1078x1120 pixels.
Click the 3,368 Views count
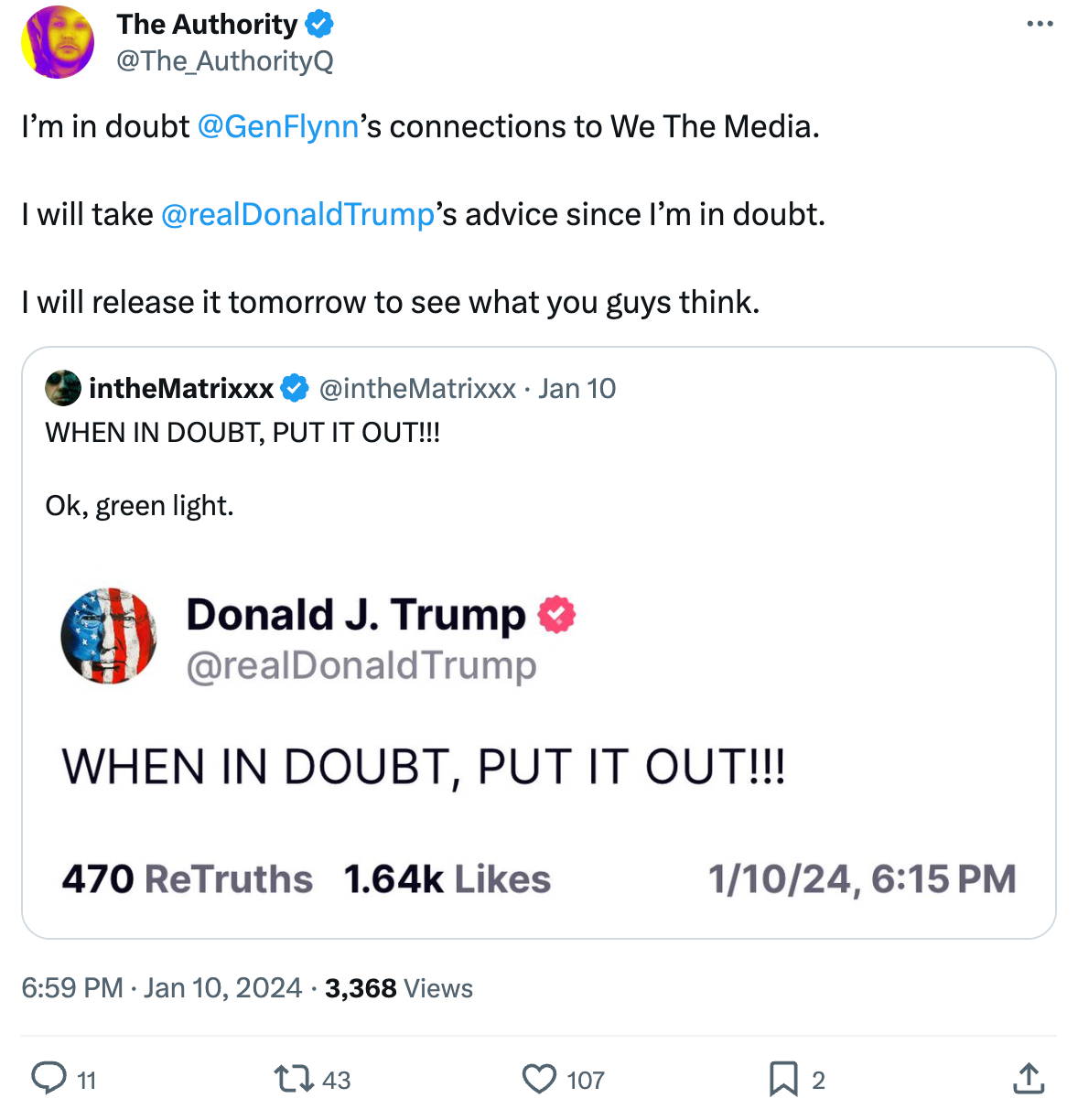[x=399, y=988]
